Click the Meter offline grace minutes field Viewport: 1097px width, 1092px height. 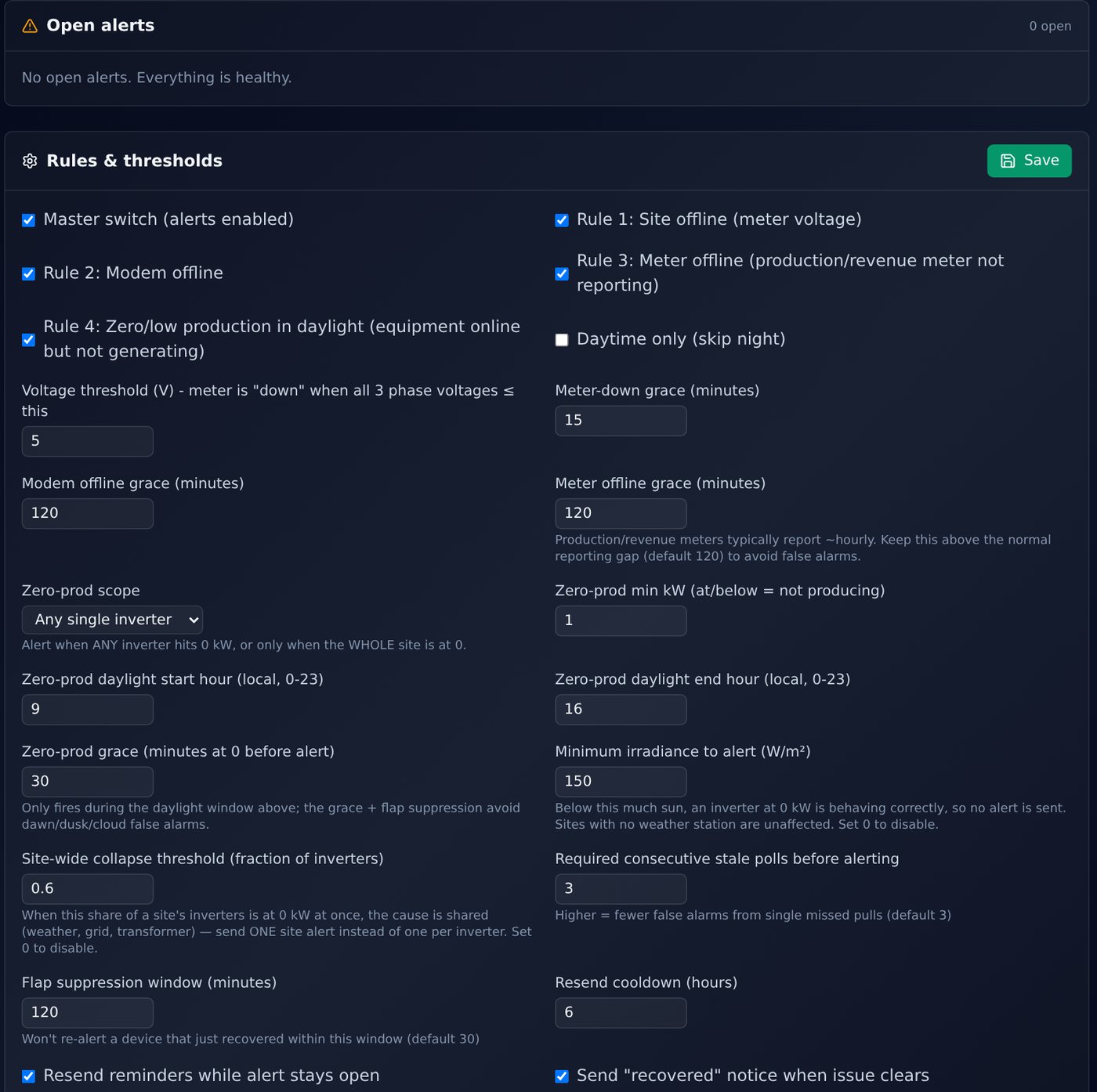621,513
